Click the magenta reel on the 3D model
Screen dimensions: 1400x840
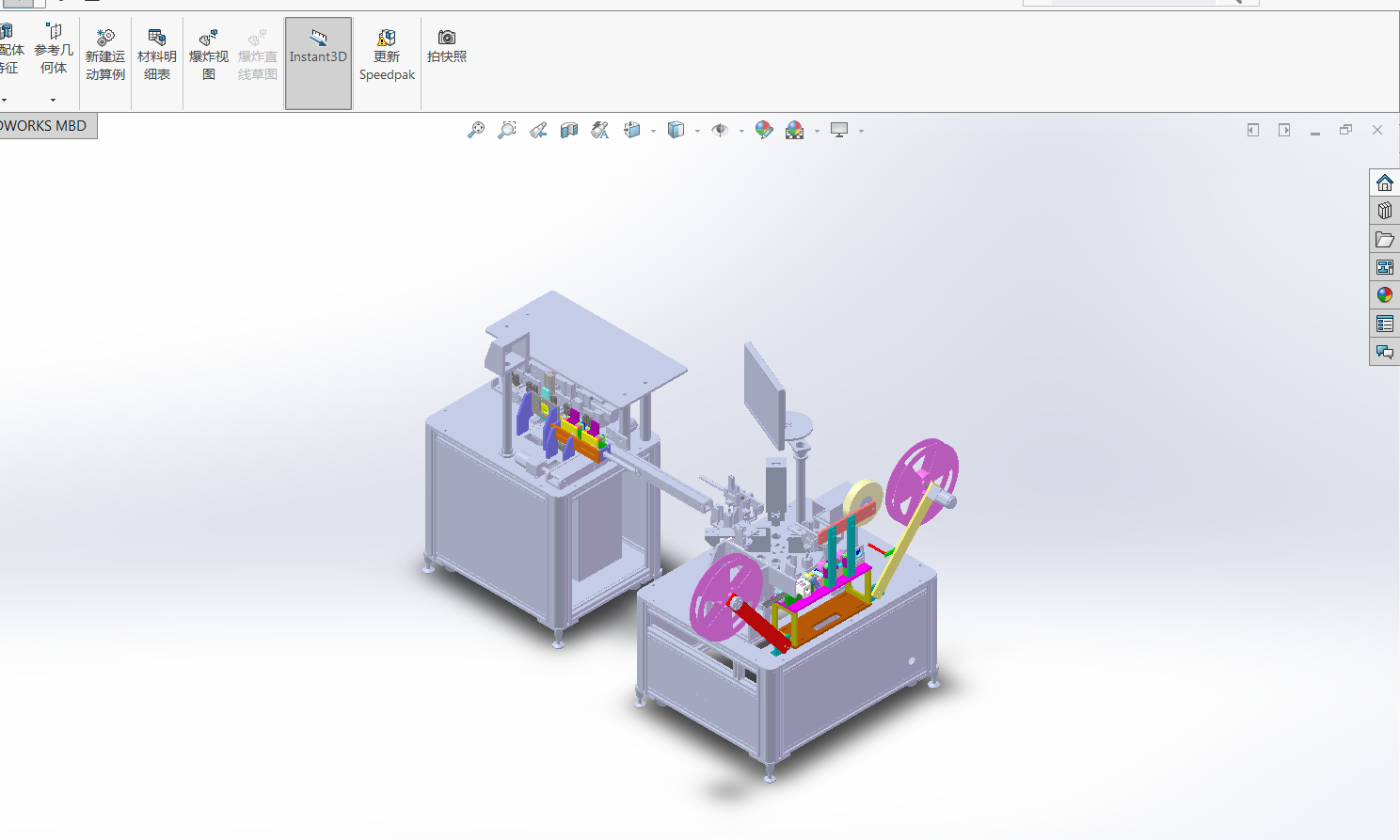[x=922, y=478]
